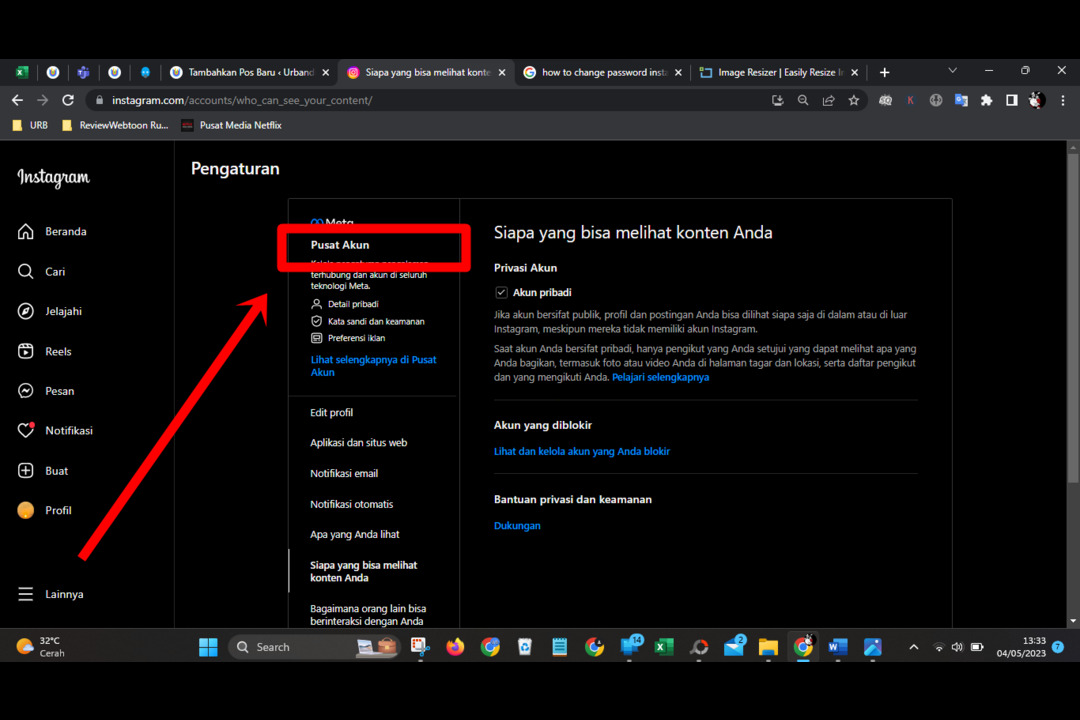Open a new browser tab
The width and height of the screenshot is (1080, 720).
884,72
